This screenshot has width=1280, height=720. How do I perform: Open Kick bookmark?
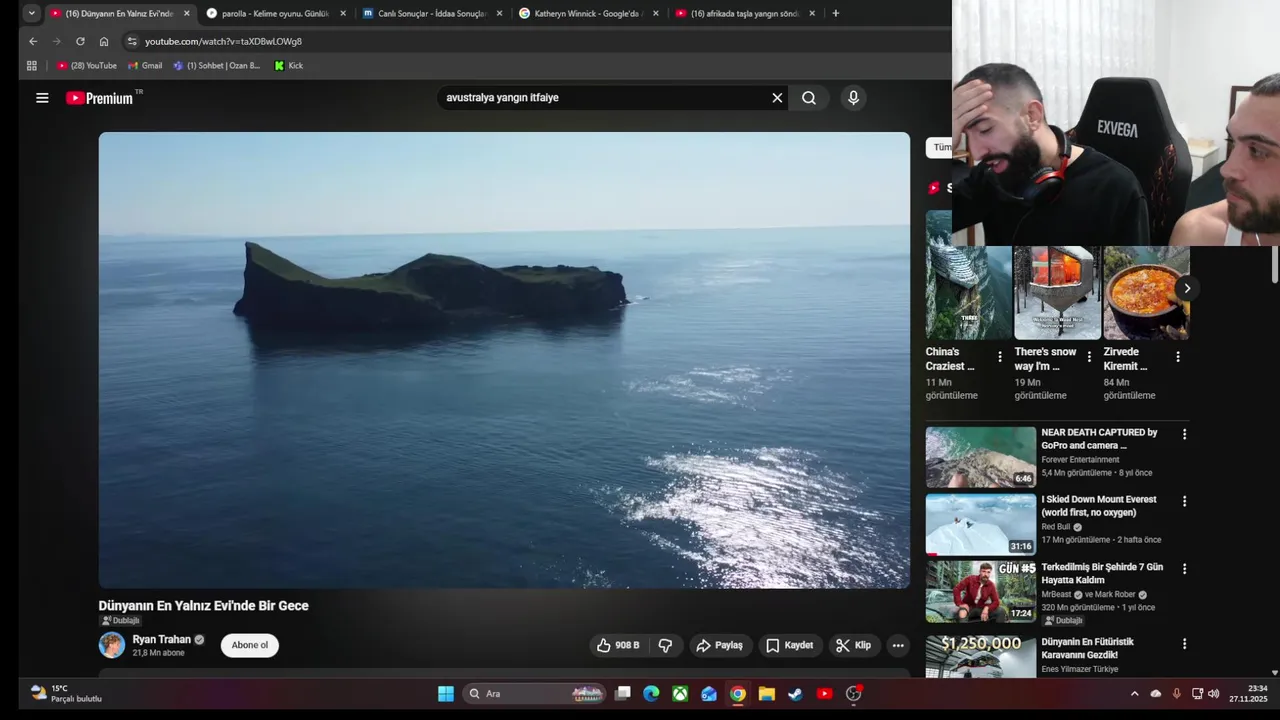point(289,66)
